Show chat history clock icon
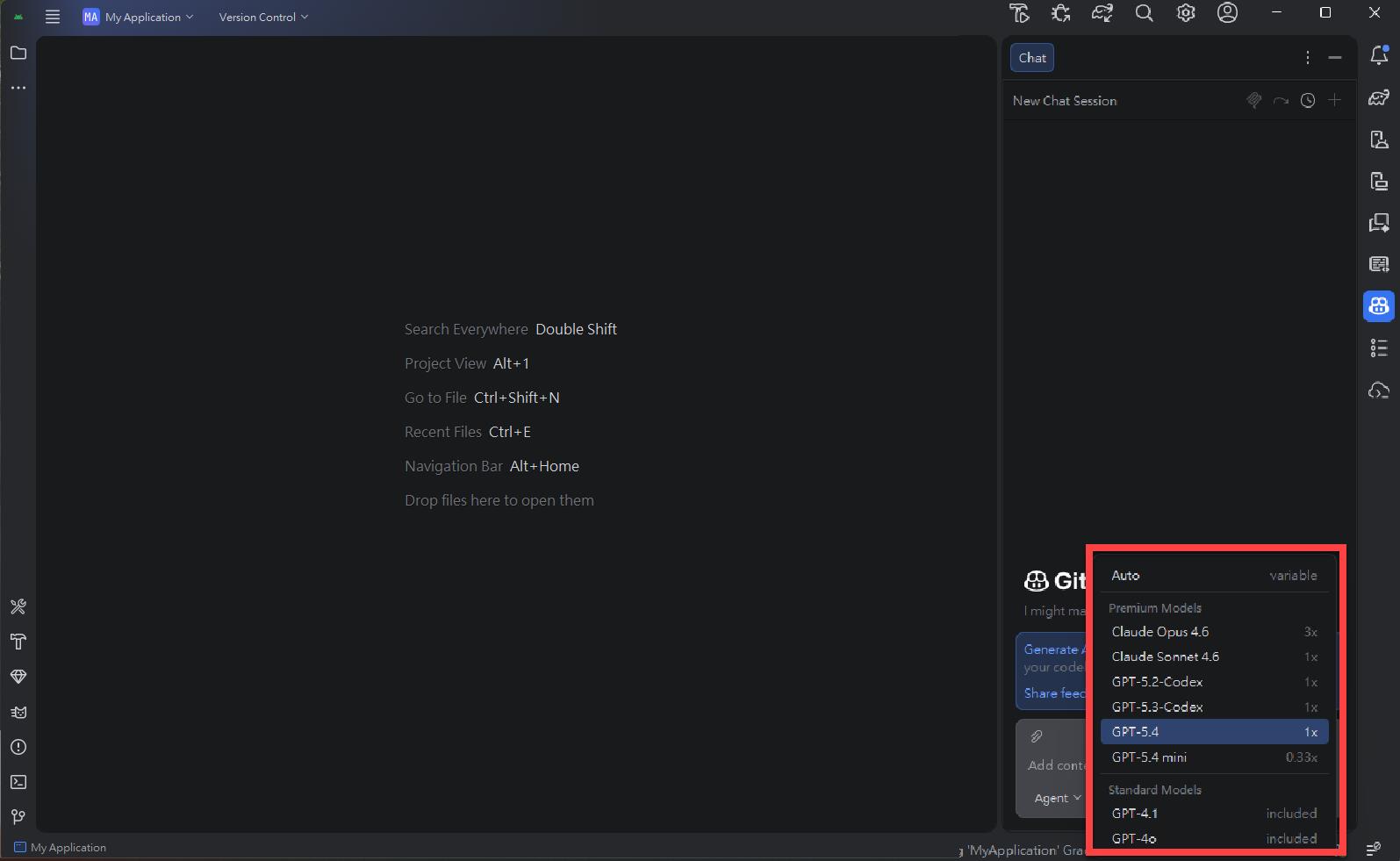The image size is (1400, 861). pos(1308,101)
